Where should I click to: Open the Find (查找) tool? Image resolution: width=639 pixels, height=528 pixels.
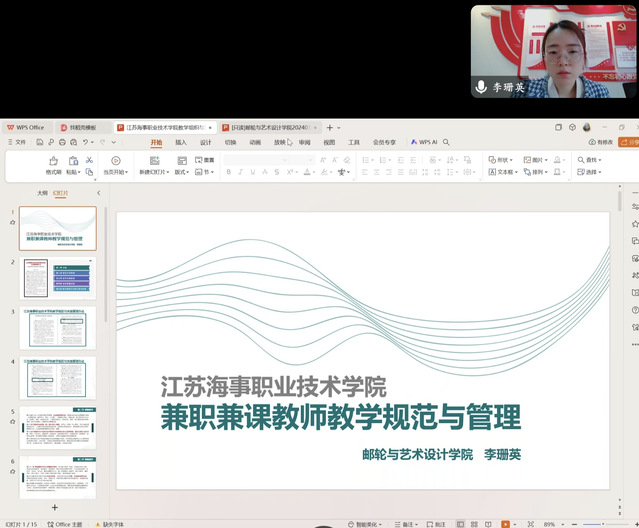tap(591, 160)
